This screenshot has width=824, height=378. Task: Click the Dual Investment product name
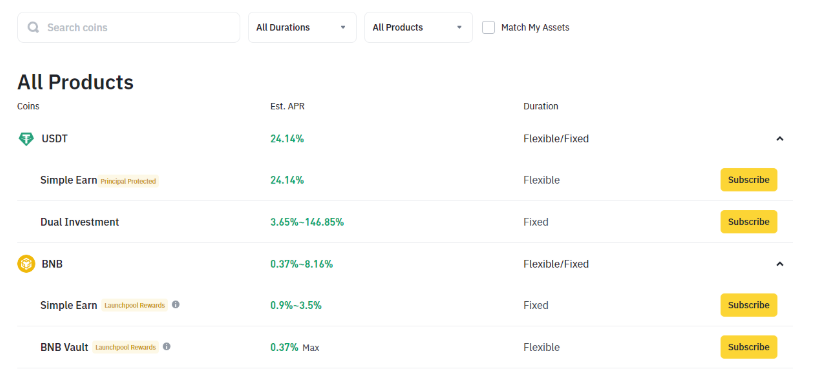80,222
